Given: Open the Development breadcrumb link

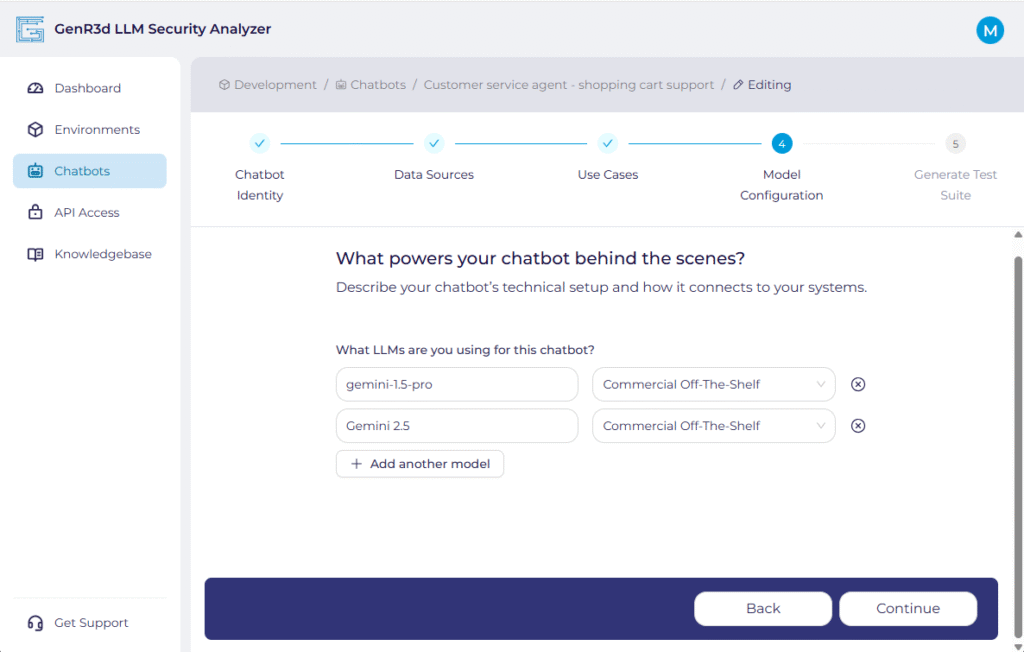Looking at the screenshot, I should [x=275, y=85].
